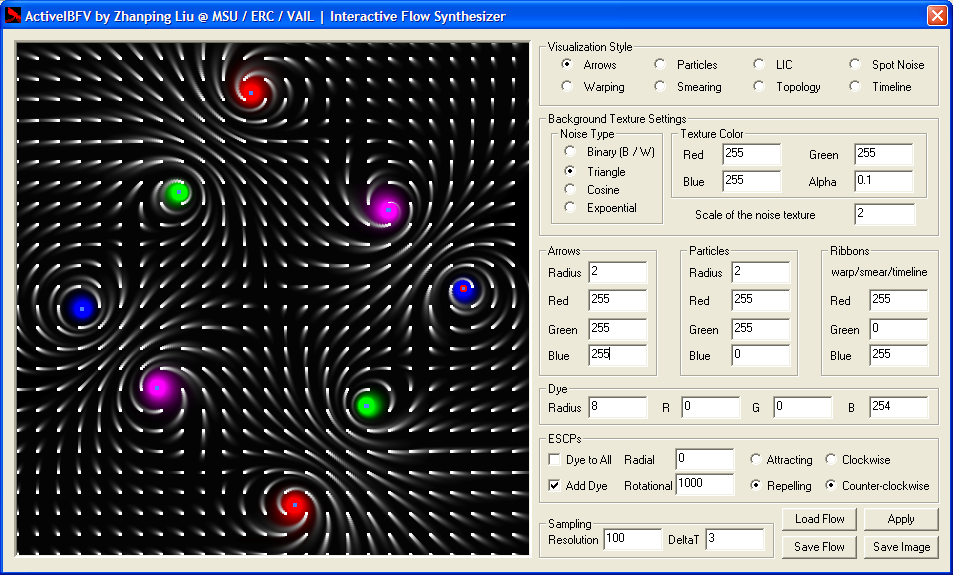953x575 pixels.
Task: Select Binary (B / W) noise type
Action: tap(570, 152)
